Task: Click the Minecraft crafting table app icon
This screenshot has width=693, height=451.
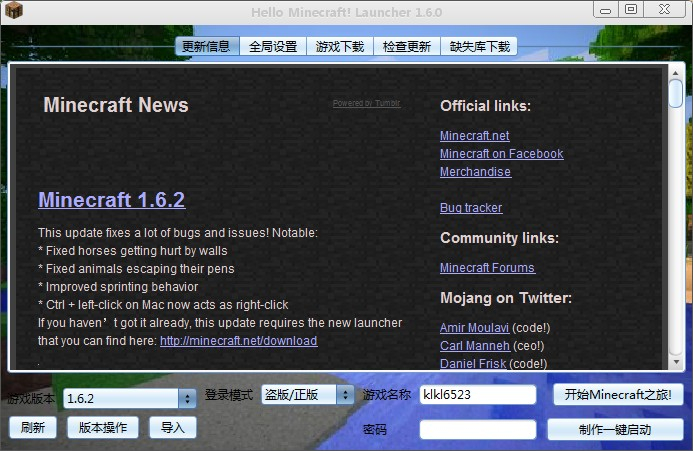Action: pos(14,10)
